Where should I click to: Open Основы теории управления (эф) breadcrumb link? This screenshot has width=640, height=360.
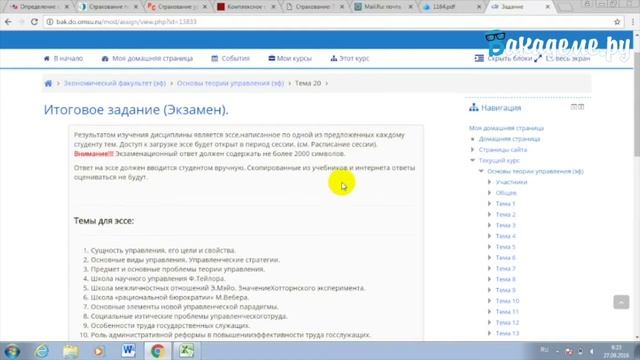[x=230, y=83]
